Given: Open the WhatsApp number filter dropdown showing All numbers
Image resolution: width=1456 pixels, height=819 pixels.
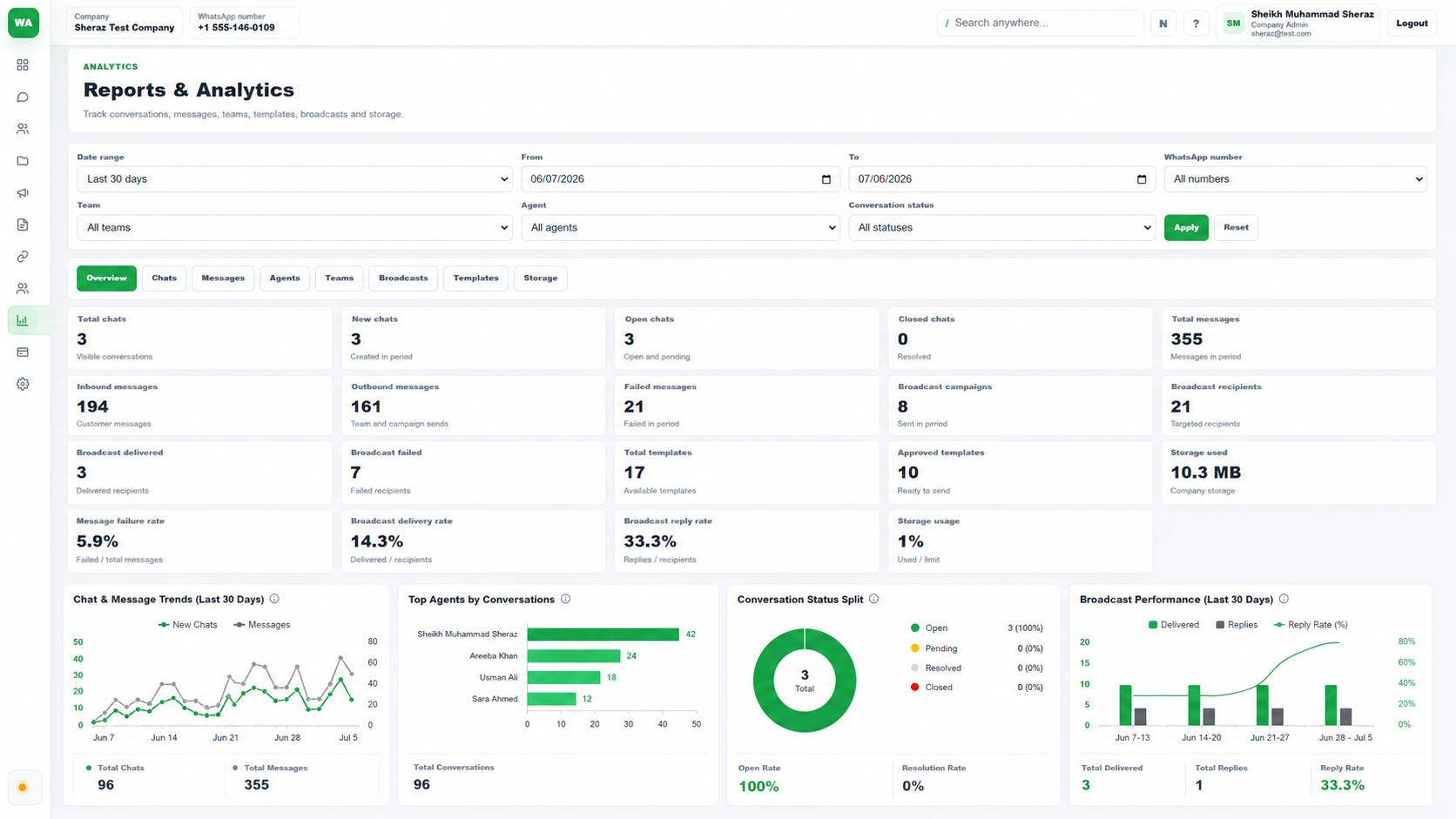Looking at the screenshot, I should 1295,179.
